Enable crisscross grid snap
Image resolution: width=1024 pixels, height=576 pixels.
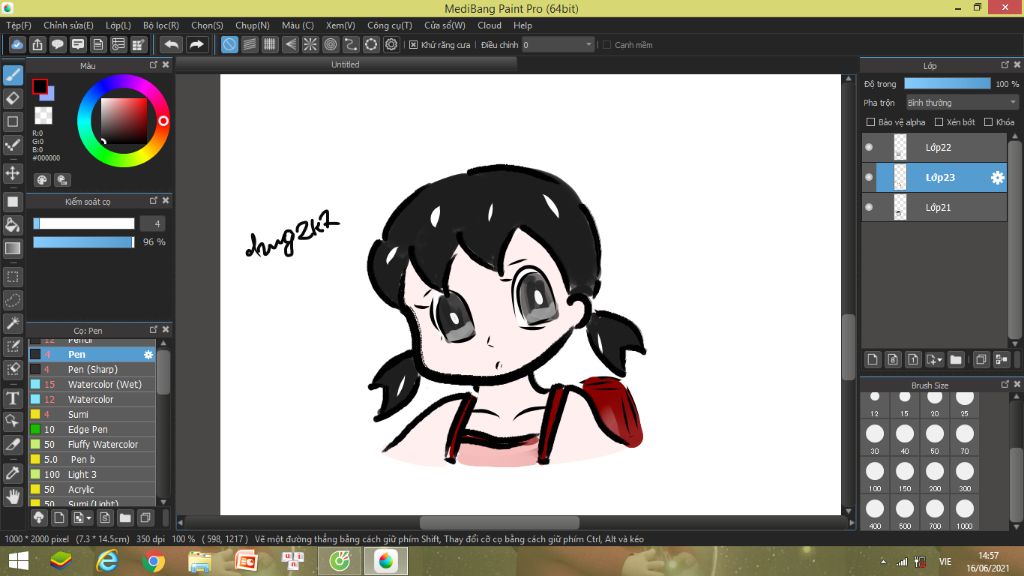click(270, 44)
